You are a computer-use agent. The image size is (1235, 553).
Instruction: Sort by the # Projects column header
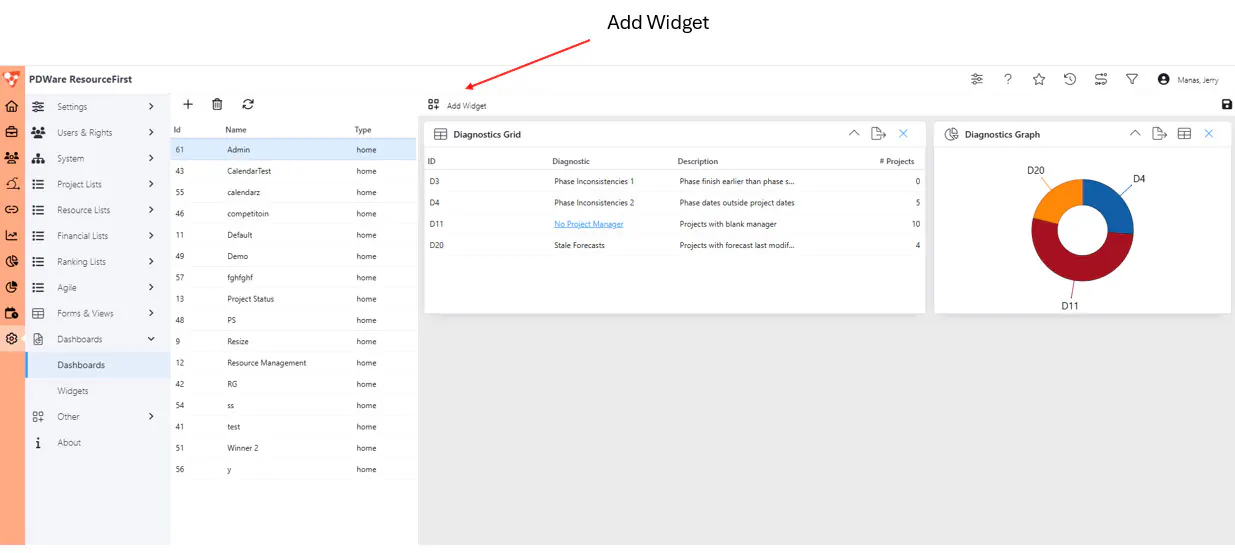[899, 161]
